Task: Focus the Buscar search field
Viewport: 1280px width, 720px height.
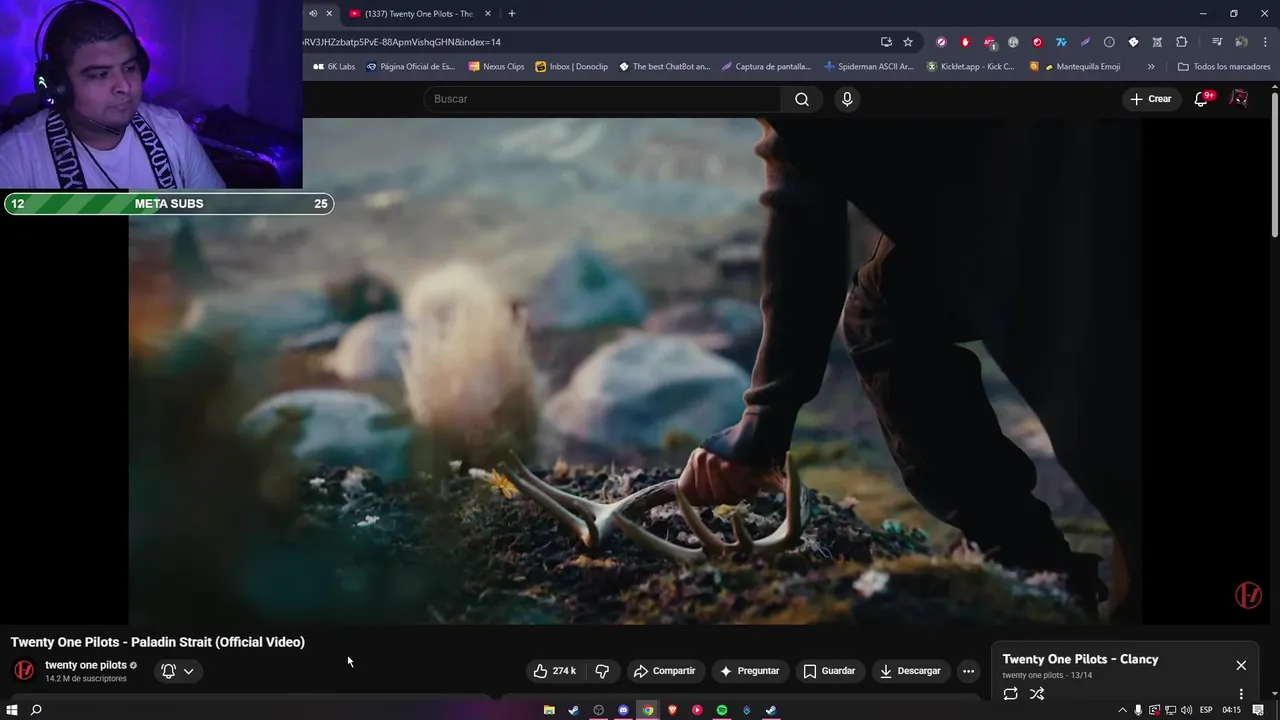Action: (602, 99)
